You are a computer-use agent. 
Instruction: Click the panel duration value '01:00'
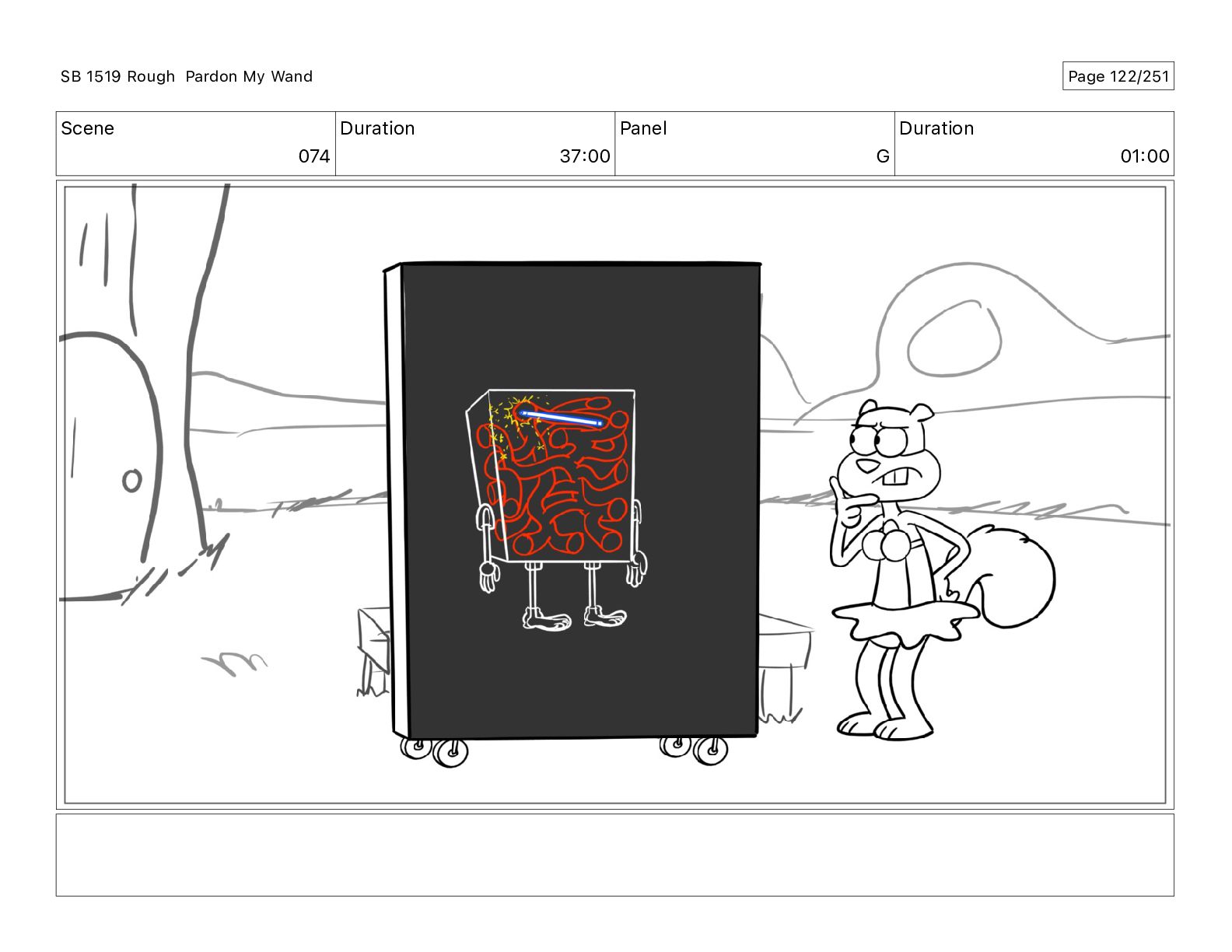(1145, 156)
